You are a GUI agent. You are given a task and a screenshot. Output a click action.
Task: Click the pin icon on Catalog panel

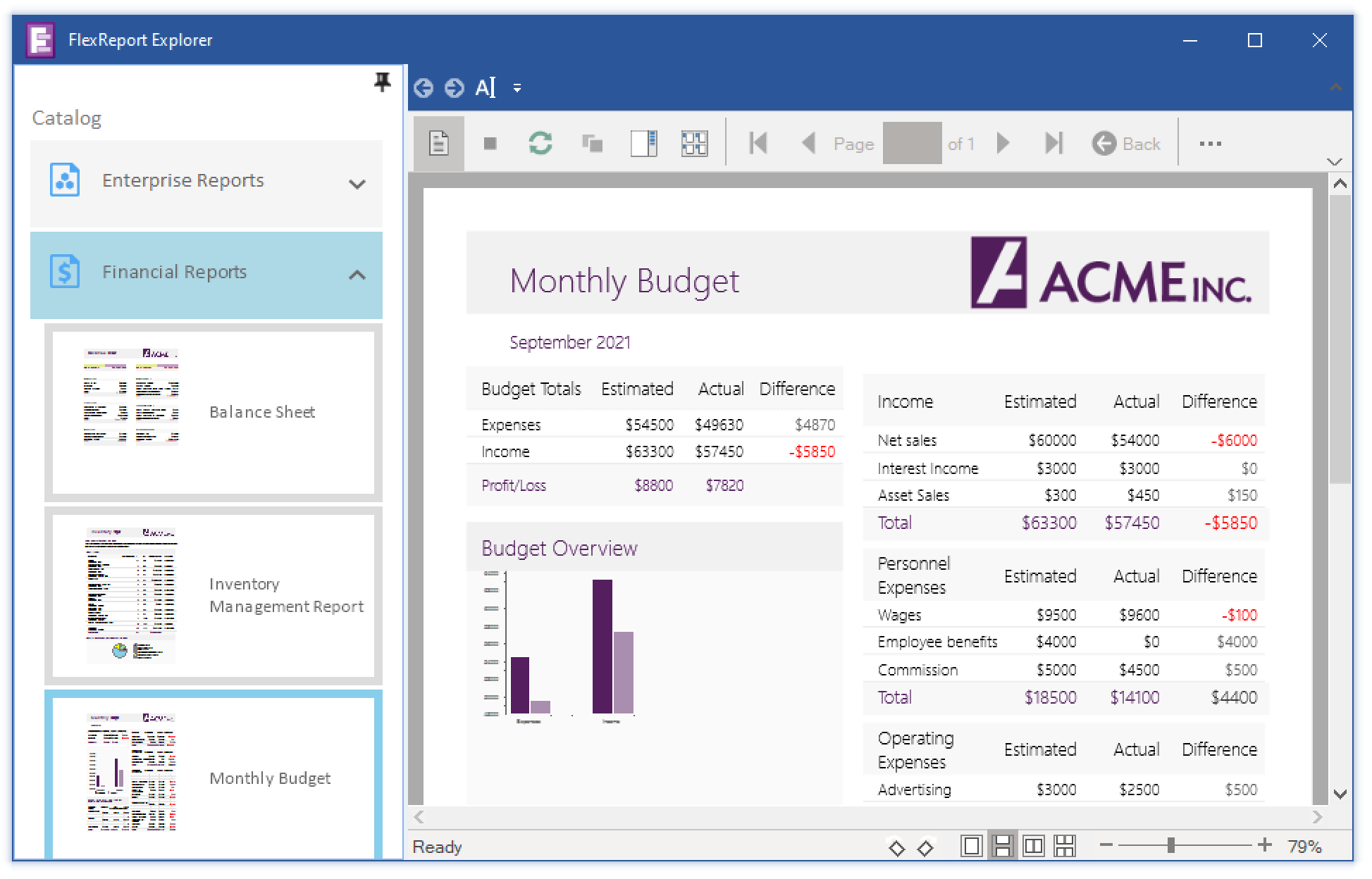(x=382, y=82)
